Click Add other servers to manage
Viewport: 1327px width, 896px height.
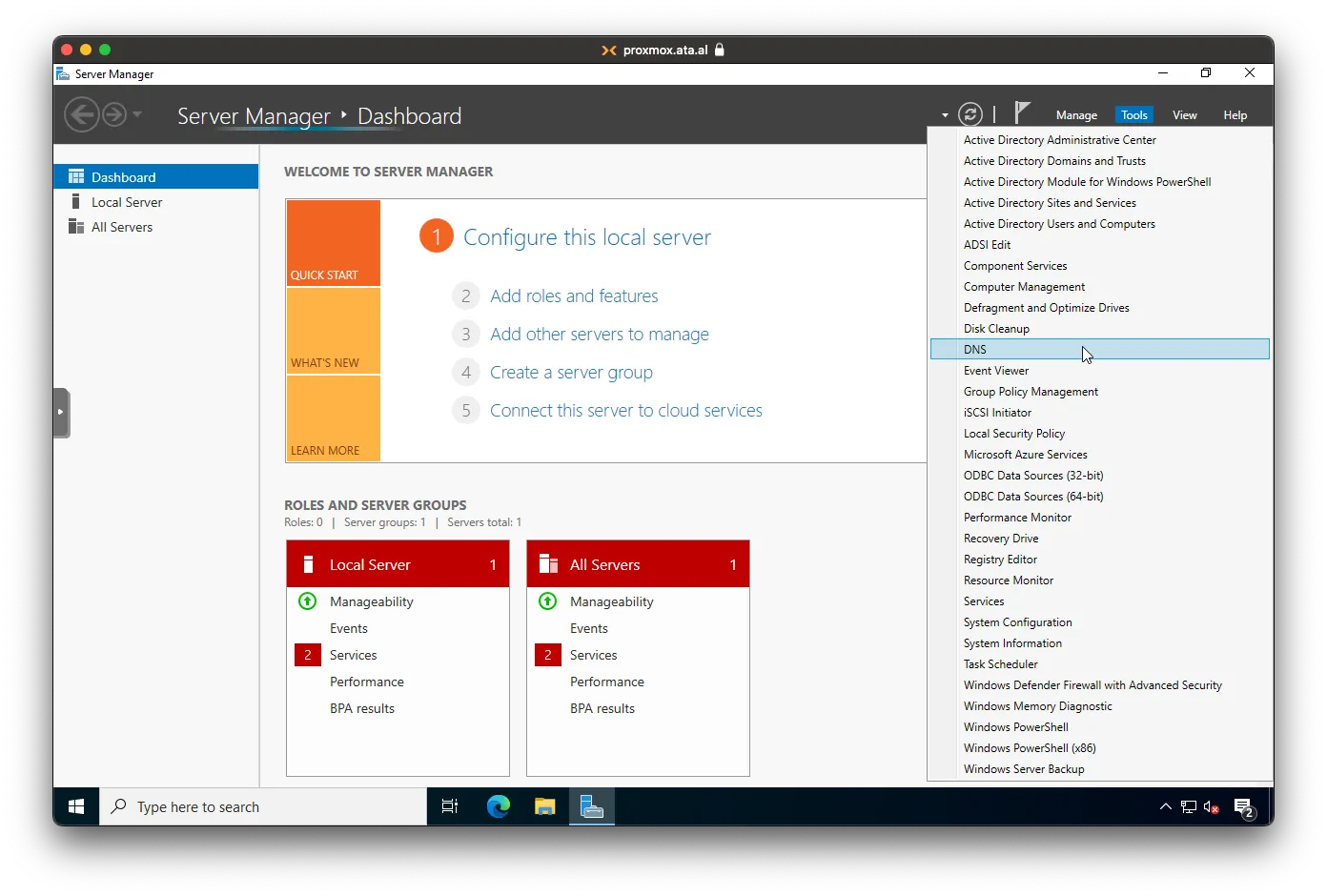coord(600,335)
